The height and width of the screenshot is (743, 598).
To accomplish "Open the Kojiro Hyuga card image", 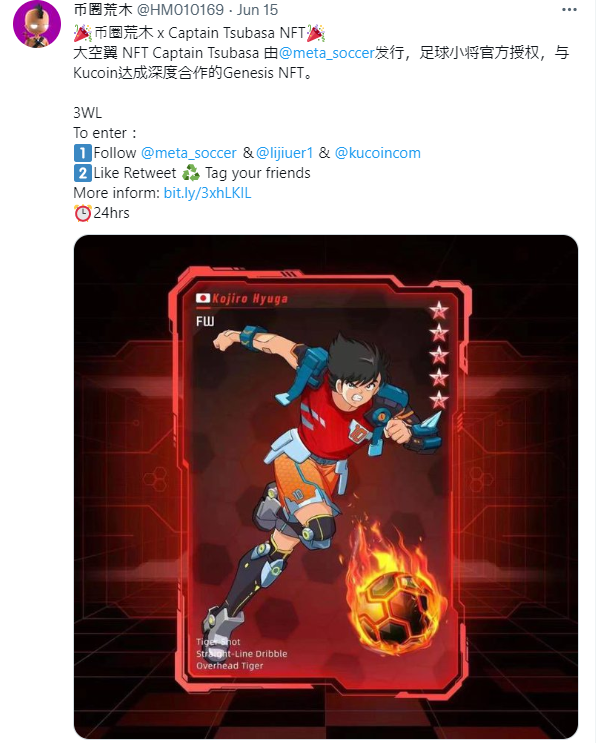I will point(326,487).
